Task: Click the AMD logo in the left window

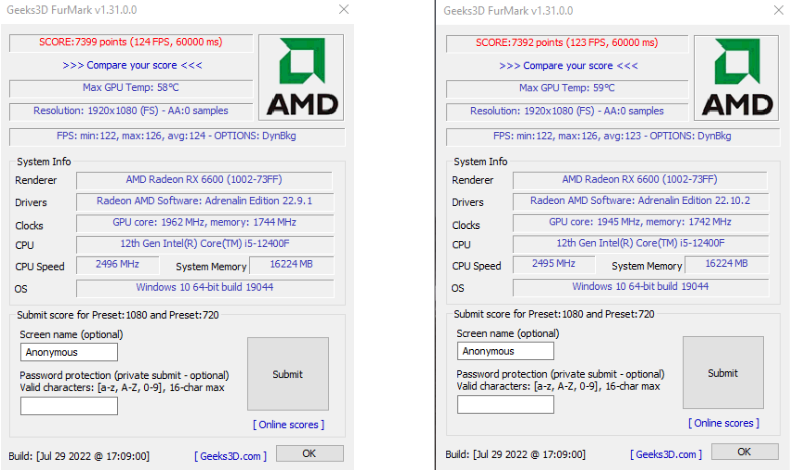Action: coord(301,78)
